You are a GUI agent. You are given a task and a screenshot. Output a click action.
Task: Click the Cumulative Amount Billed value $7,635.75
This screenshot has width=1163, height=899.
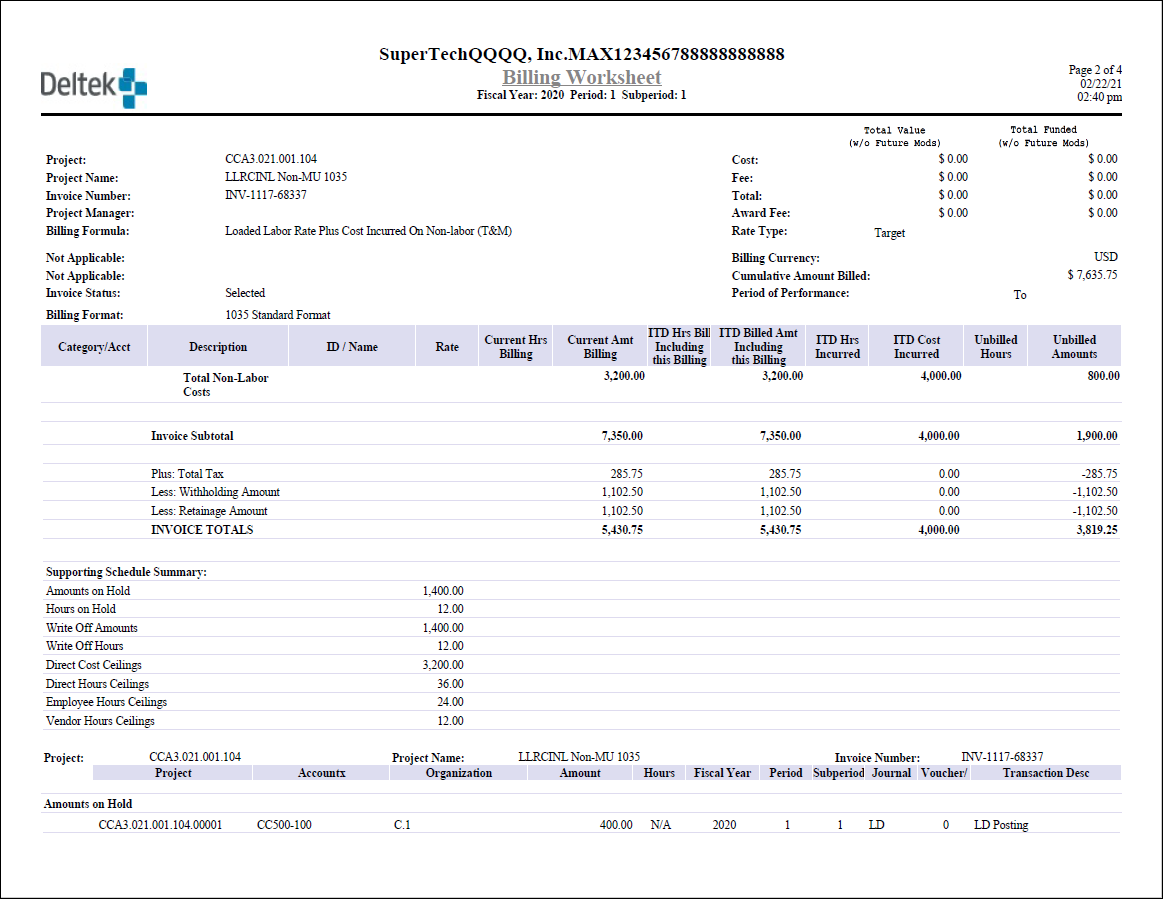tap(1092, 275)
